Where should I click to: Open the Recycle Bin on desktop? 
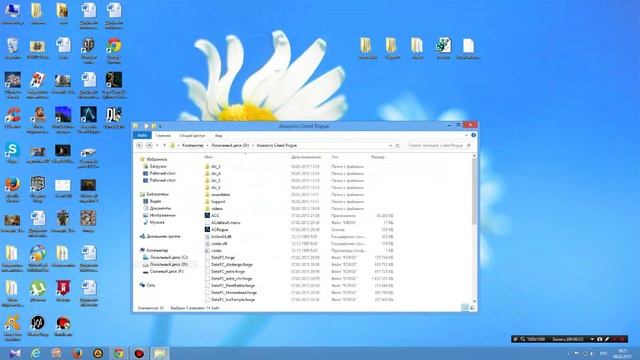pyautogui.click(x=12, y=49)
